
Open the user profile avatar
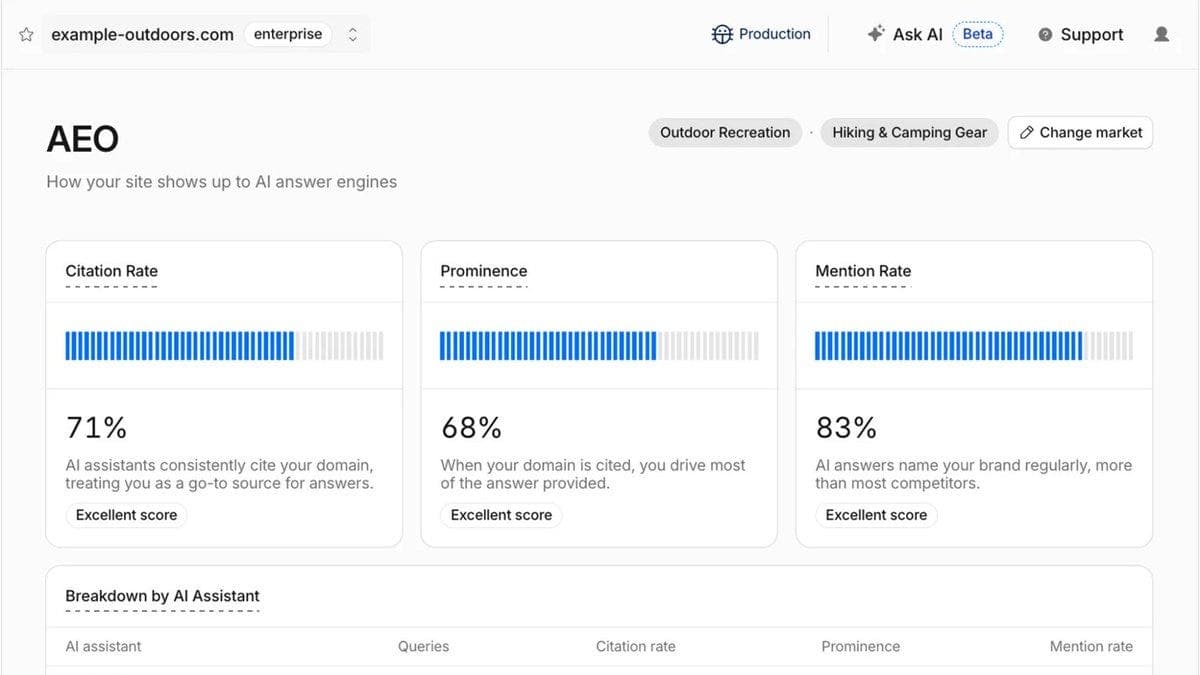tap(1161, 34)
